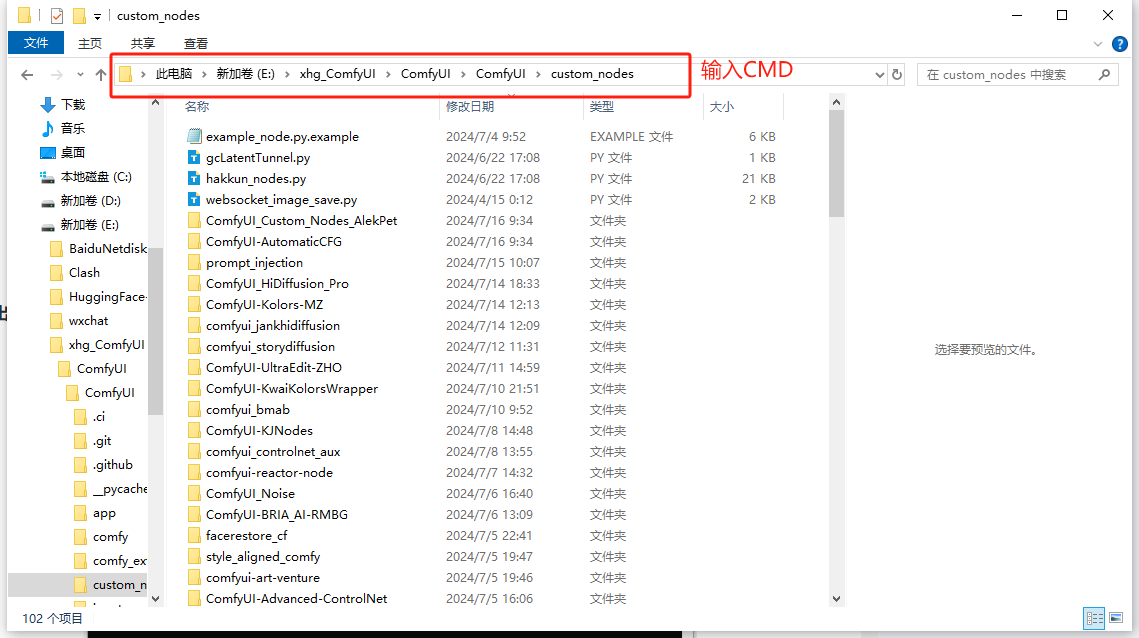
Task: Expand the ribbon with the chevron
Action: [1099, 44]
